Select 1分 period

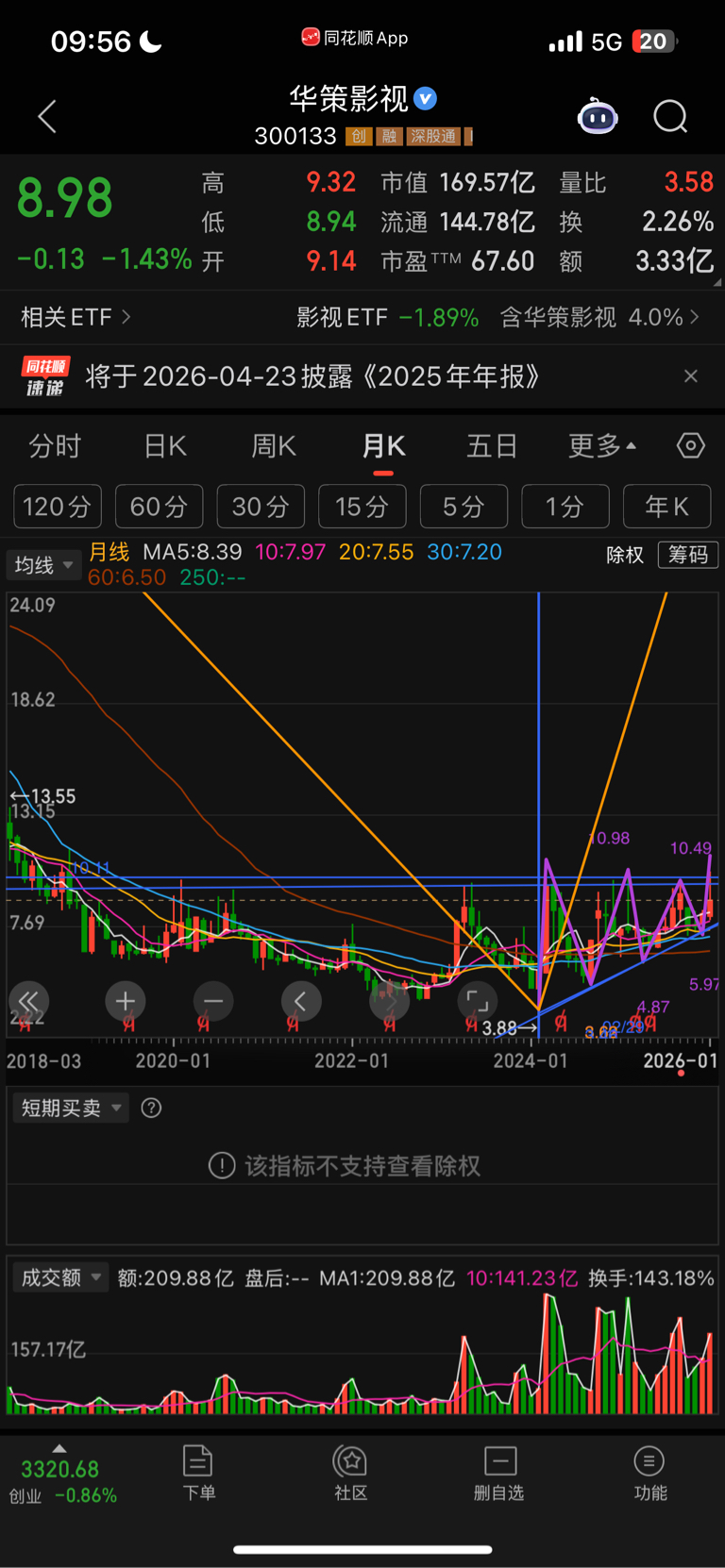[x=565, y=507]
